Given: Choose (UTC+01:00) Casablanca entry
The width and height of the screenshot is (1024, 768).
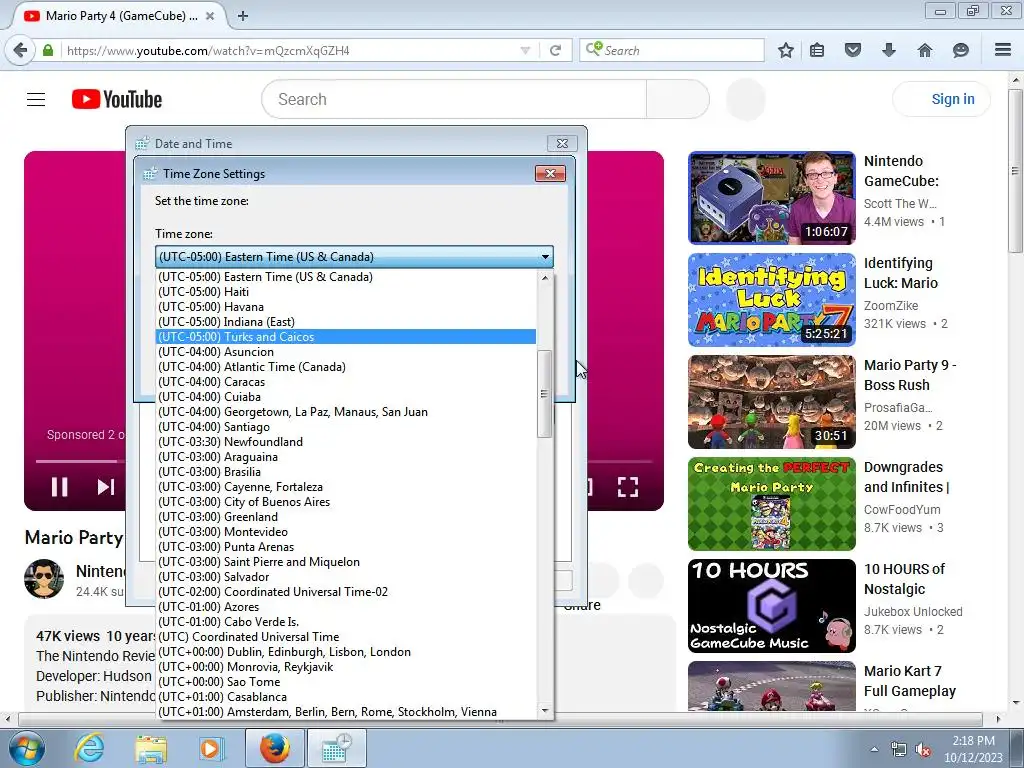Looking at the screenshot, I should [x=345, y=697].
